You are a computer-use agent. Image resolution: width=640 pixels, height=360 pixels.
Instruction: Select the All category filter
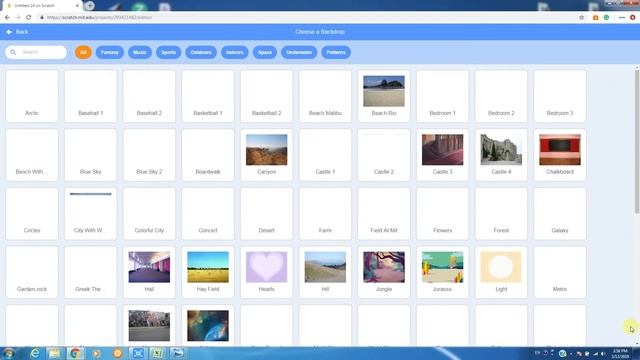pyautogui.click(x=83, y=52)
